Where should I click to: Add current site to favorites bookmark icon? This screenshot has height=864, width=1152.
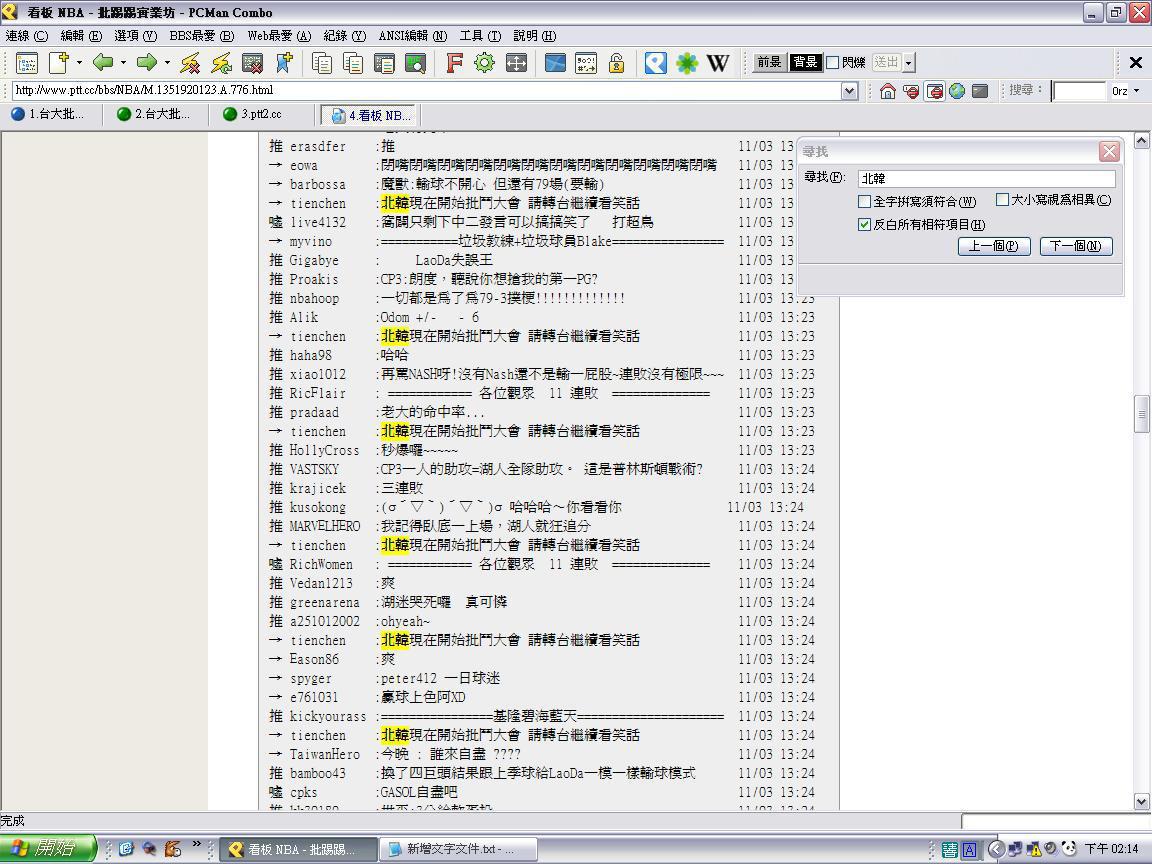click(x=284, y=63)
